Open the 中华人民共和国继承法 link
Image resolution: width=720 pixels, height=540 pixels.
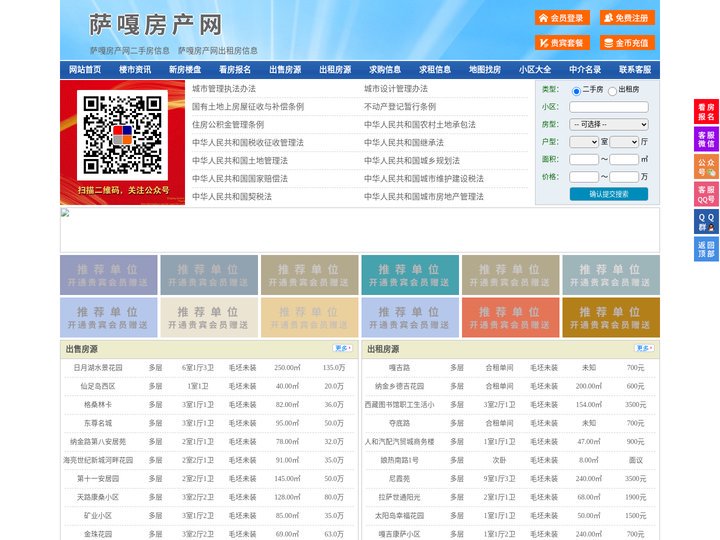tap(404, 142)
